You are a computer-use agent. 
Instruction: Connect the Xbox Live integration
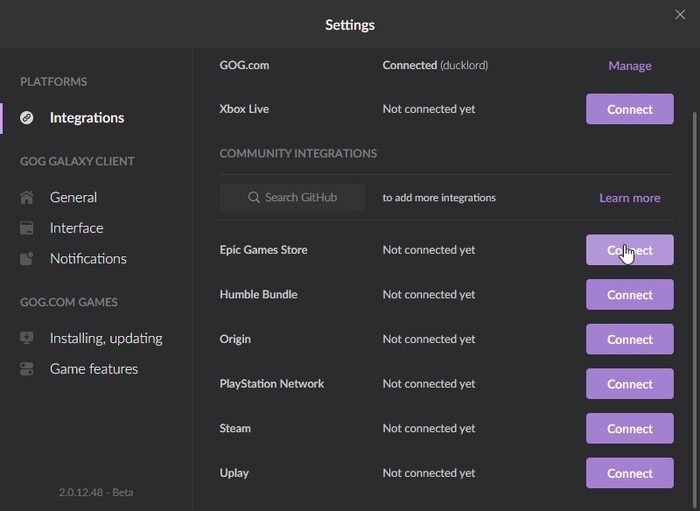coord(629,109)
